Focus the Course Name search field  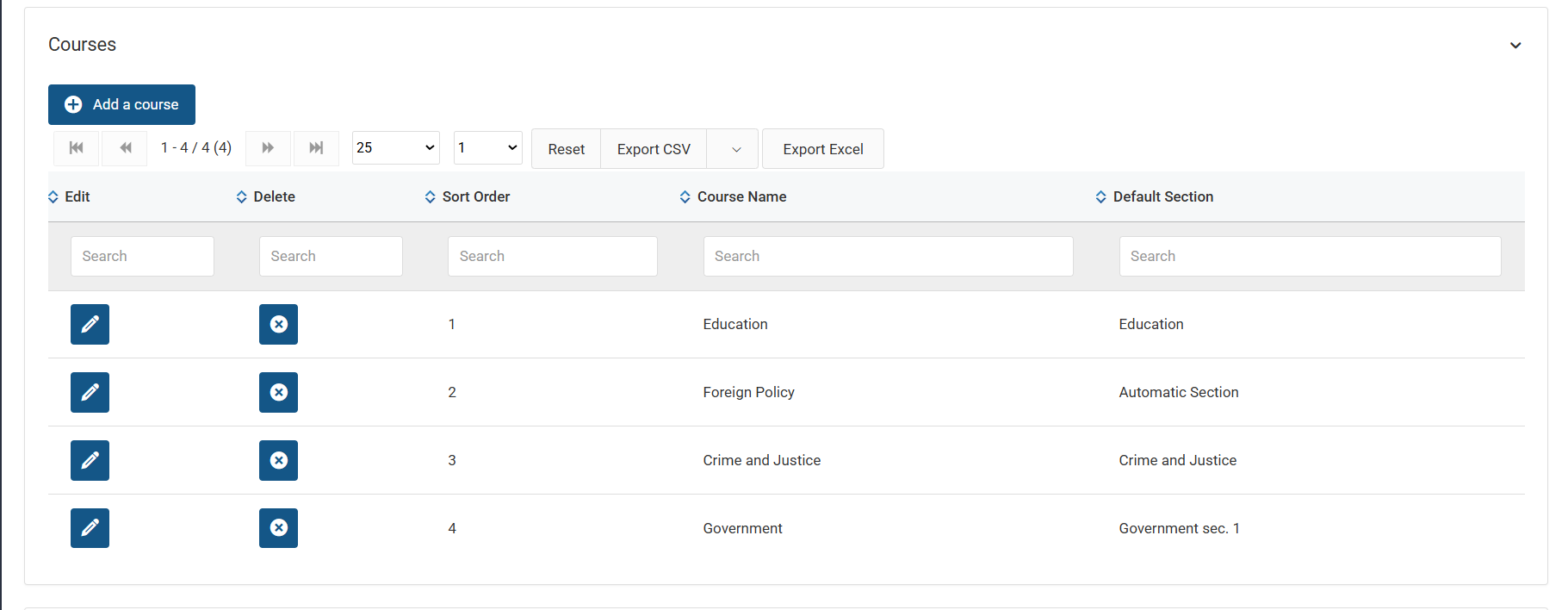(x=888, y=256)
